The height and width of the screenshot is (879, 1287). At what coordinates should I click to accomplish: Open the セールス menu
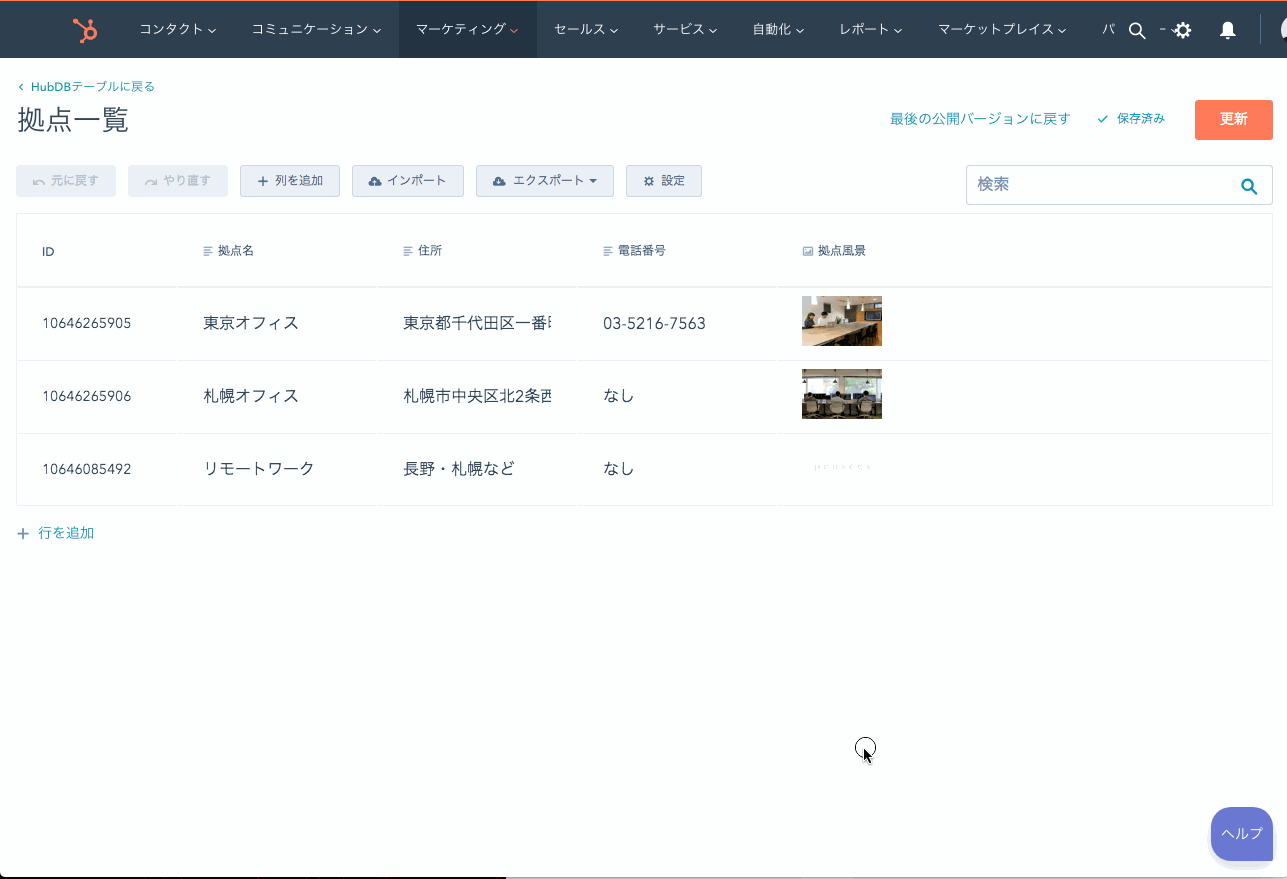[x=585, y=30]
